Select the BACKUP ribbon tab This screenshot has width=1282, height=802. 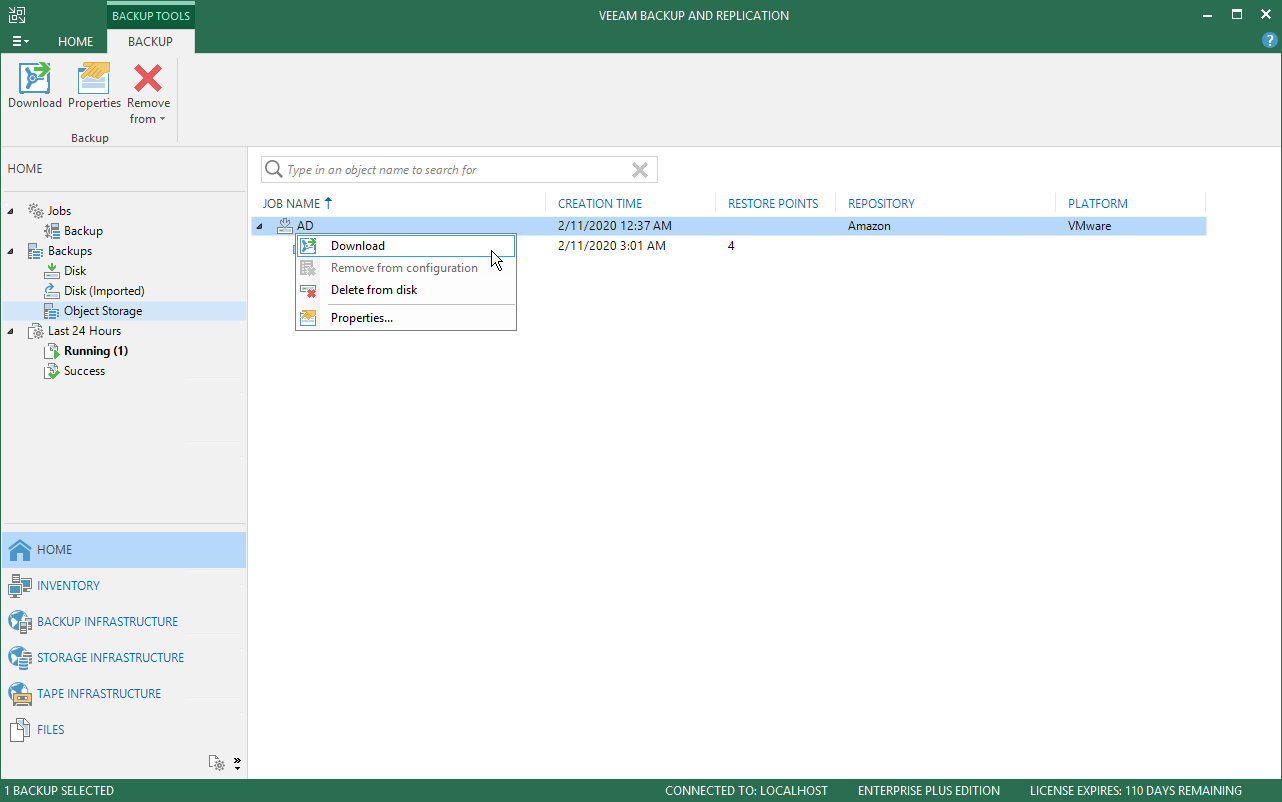point(151,42)
